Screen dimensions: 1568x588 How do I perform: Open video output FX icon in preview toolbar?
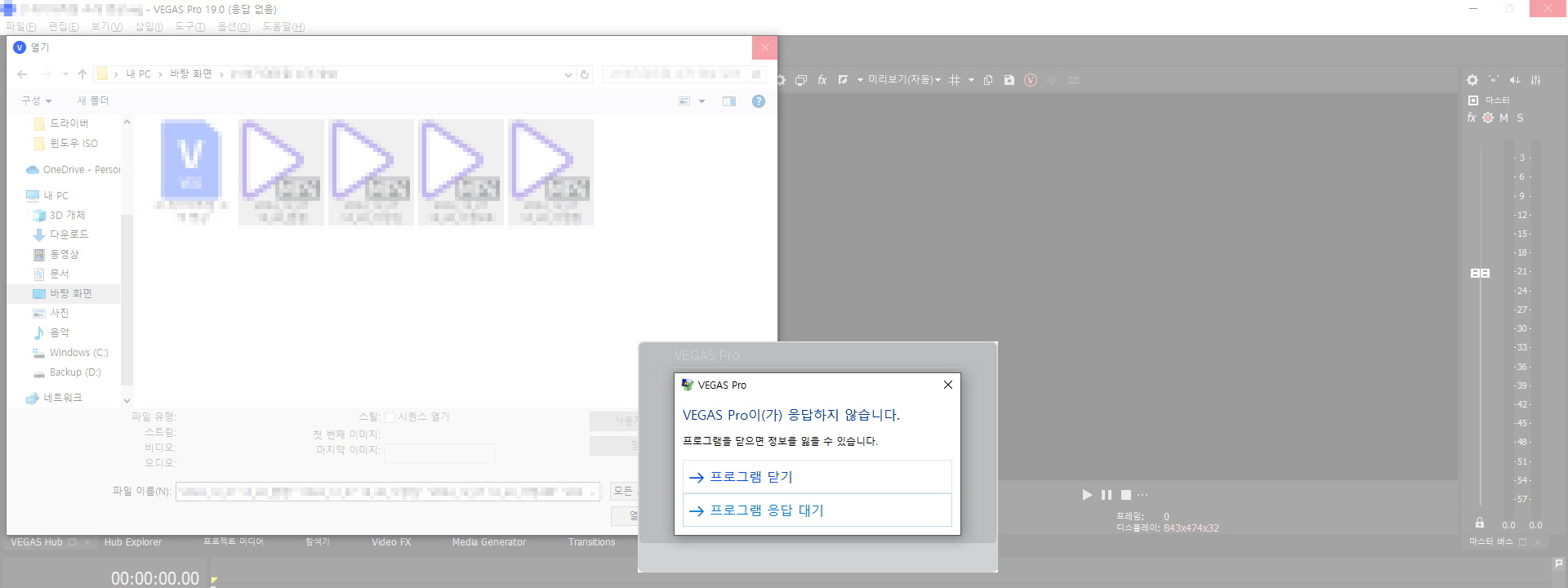822,80
